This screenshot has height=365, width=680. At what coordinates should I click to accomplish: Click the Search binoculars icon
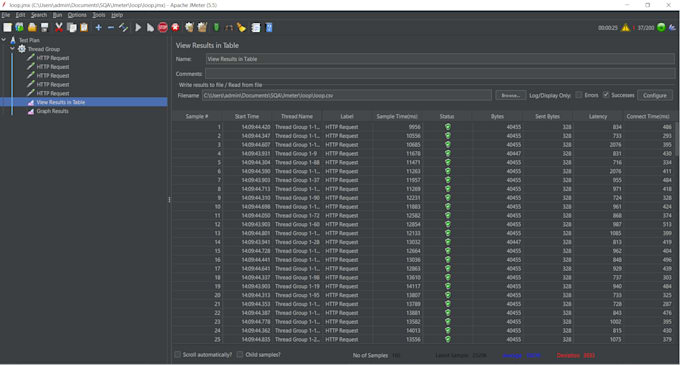(x=229, y=27)
